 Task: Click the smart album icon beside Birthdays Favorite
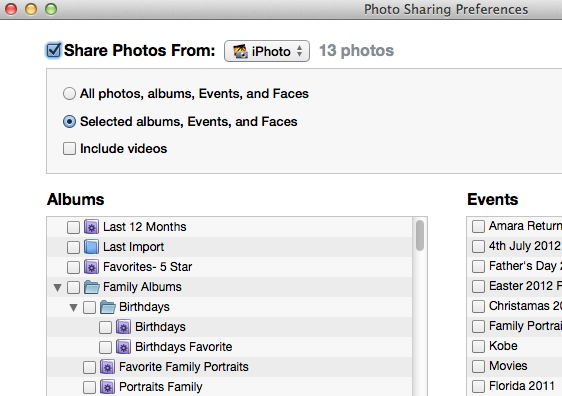[x=123, y=347]
